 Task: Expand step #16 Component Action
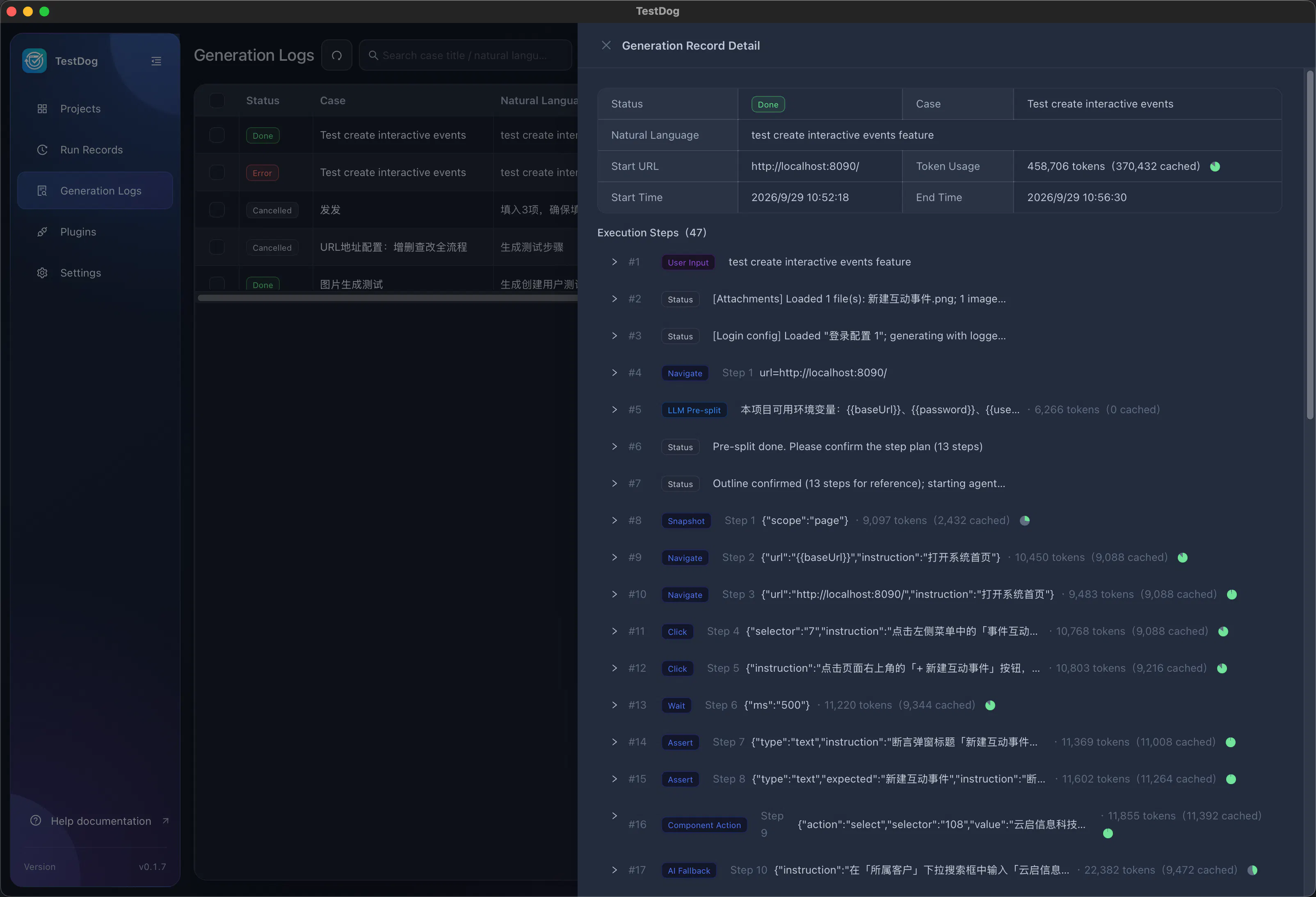[615, 816]
